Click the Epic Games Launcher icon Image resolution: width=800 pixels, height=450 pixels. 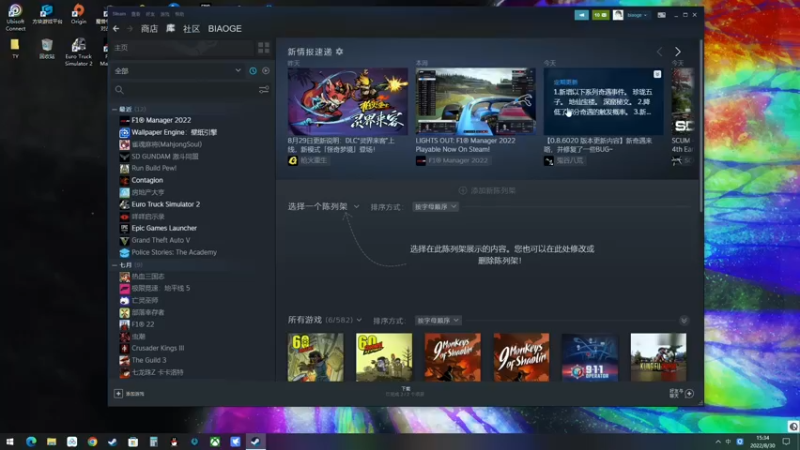click(124, 228)
